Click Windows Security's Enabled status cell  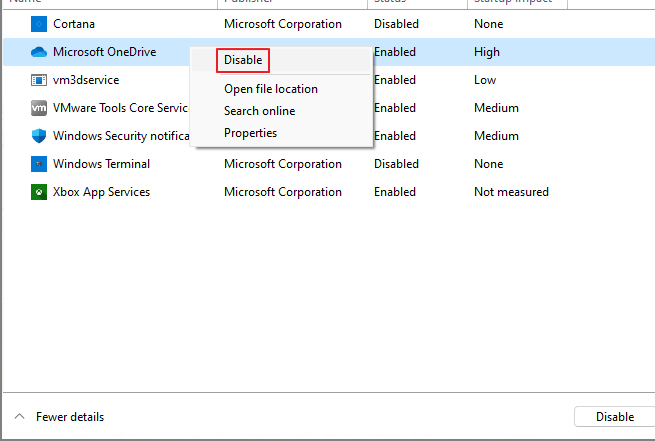tap(395, 136)
